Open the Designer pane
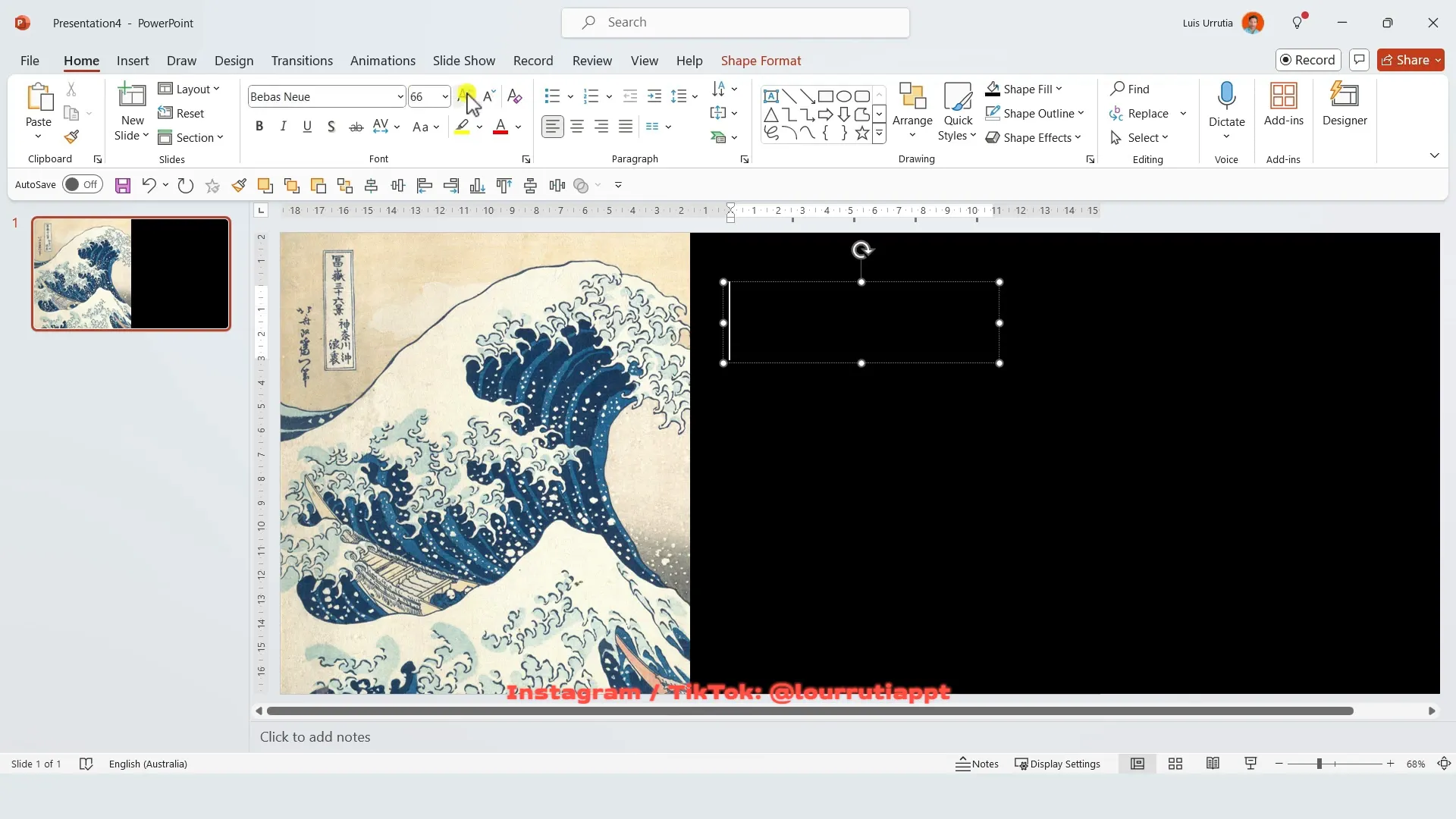The height and width of the screenshot is (819, 1456). 1345,105
